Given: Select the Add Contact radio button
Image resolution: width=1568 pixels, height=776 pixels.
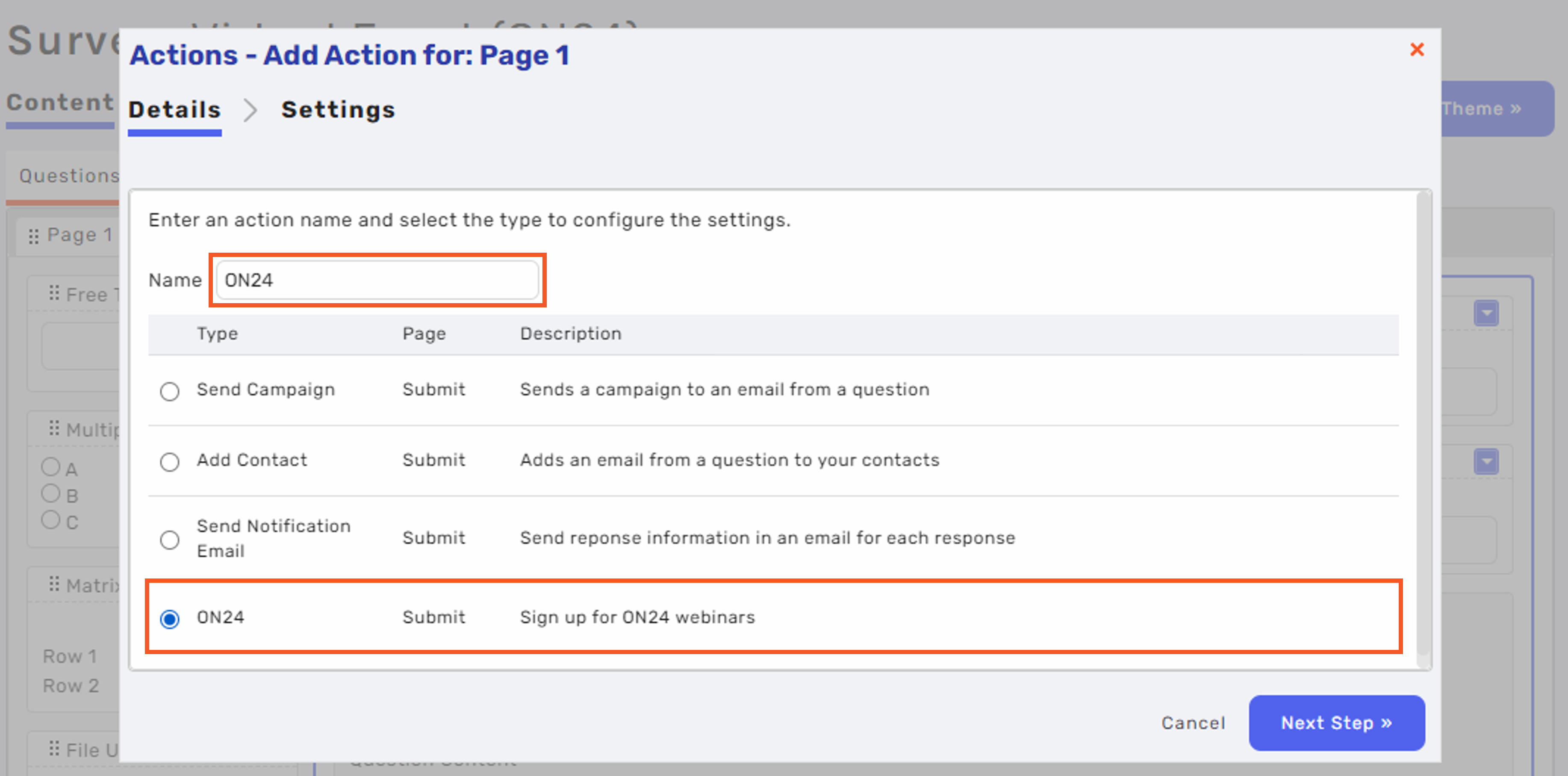Looking at the screenshot, I should (x=170, y=461).
